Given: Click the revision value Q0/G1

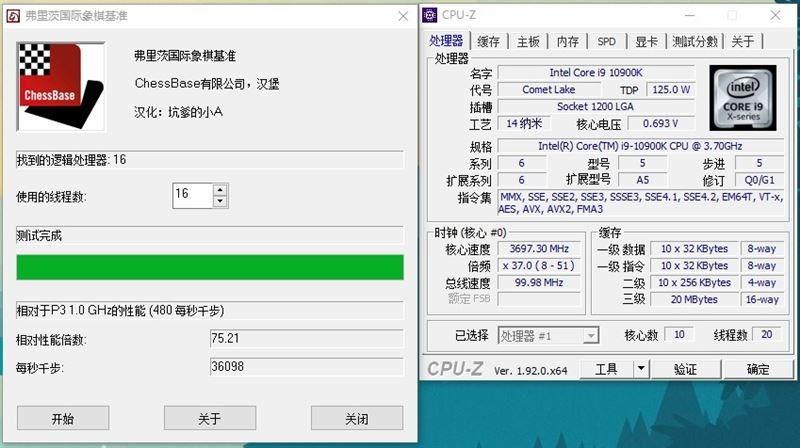Looking at the screenshot, I should click(x=759, y=180).
